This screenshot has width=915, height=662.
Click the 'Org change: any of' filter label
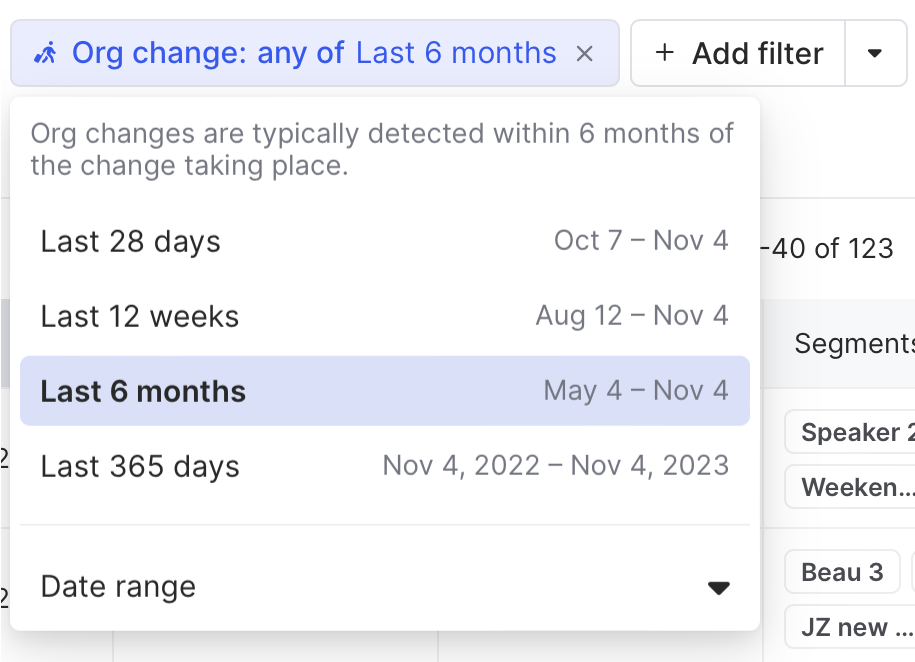point(208,53)
